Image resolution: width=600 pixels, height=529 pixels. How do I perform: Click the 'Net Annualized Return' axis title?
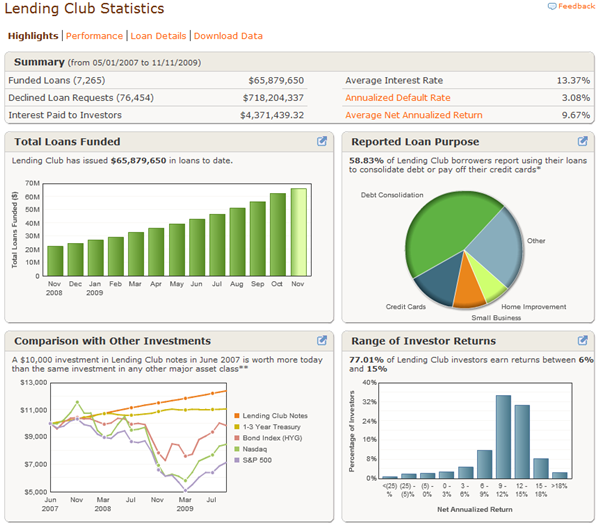(x=474, y=509)
